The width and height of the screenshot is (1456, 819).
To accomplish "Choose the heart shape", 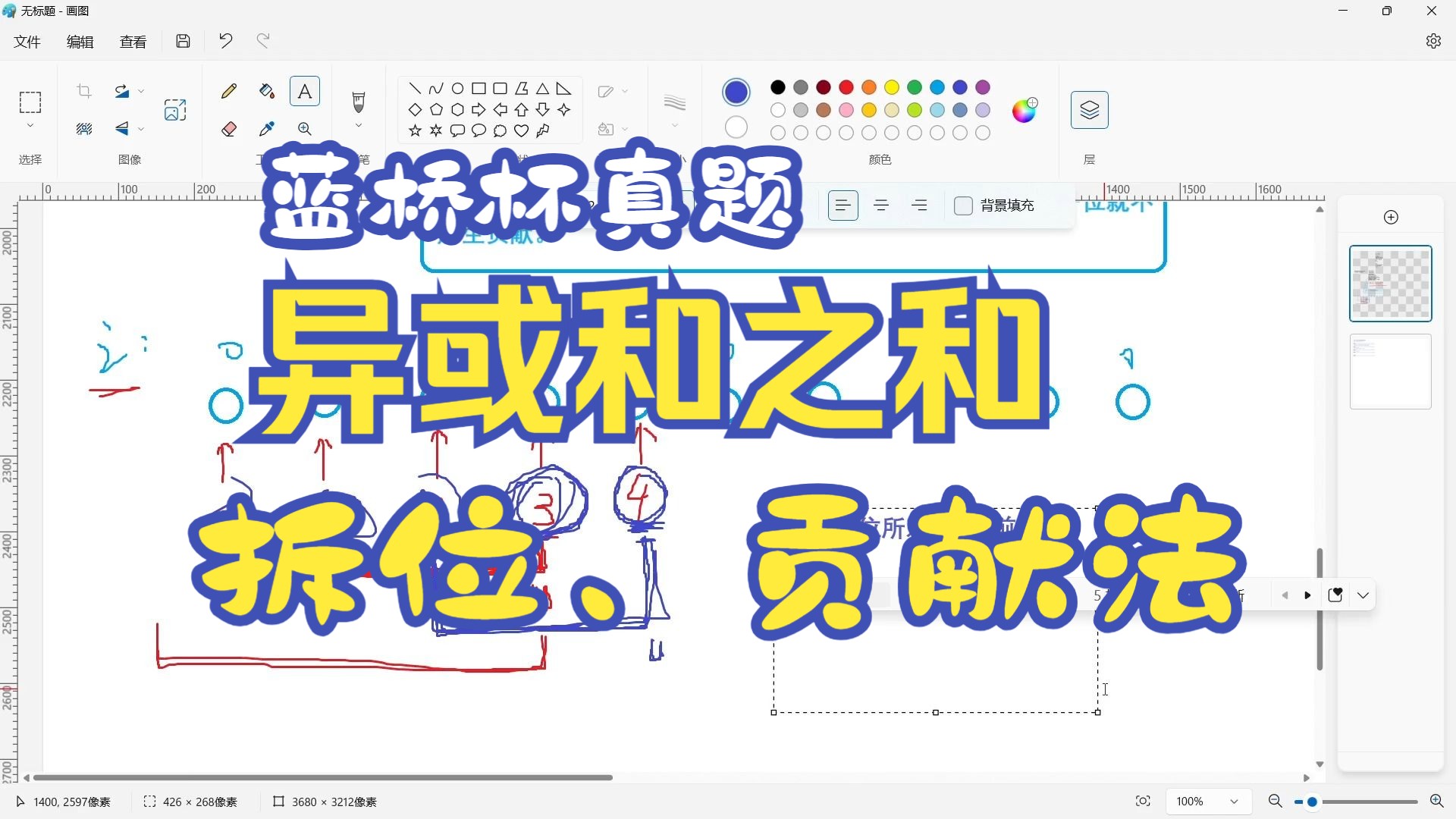I will click(x=521, y=131).
